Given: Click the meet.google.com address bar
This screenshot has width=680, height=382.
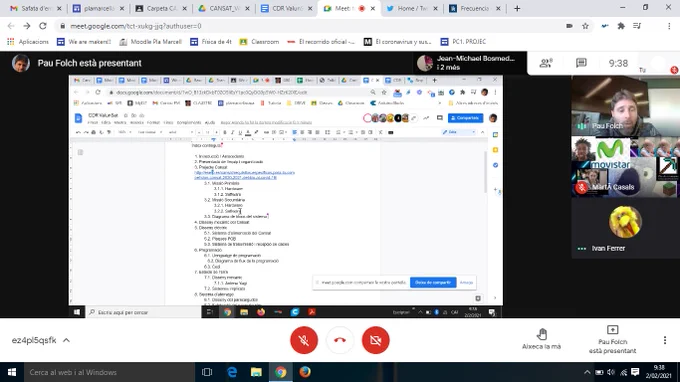Looking at the screenshot, I should [x=312, y=26].
